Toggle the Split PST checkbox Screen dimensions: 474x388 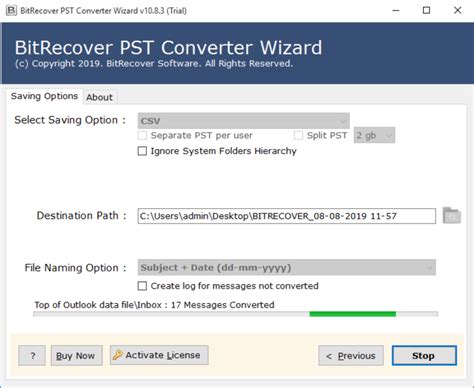(298, 135)
